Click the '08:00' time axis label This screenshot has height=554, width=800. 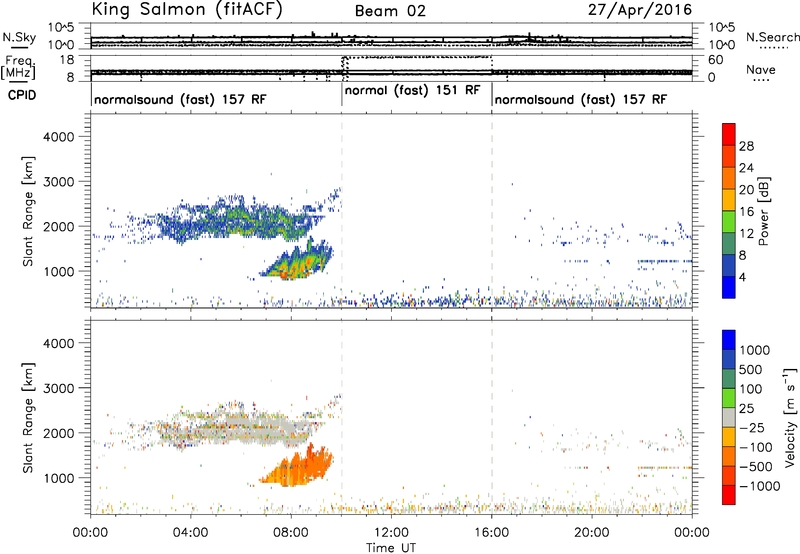pyautogui.click(x=291, y=533)
